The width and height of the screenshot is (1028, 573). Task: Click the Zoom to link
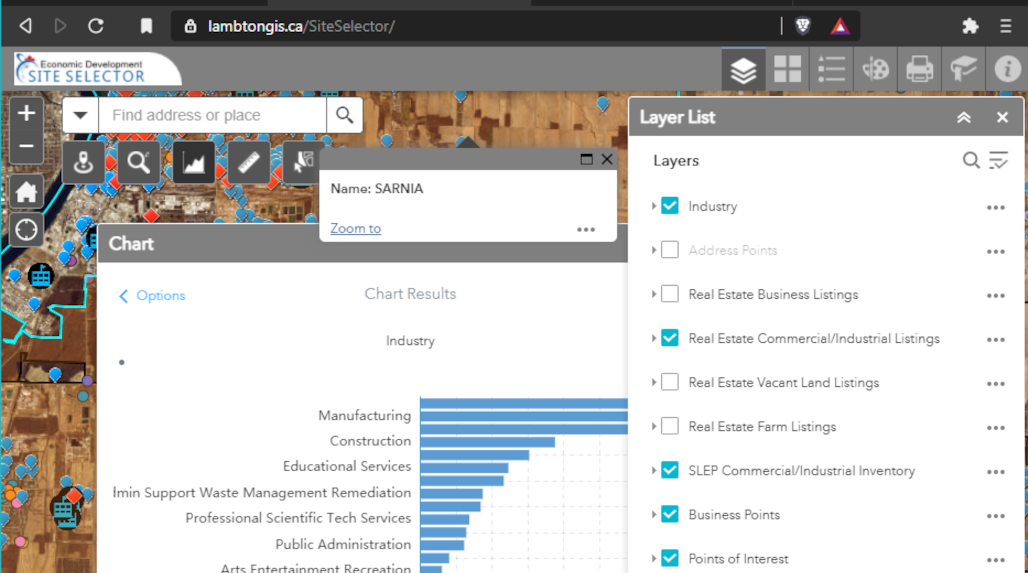355,228
